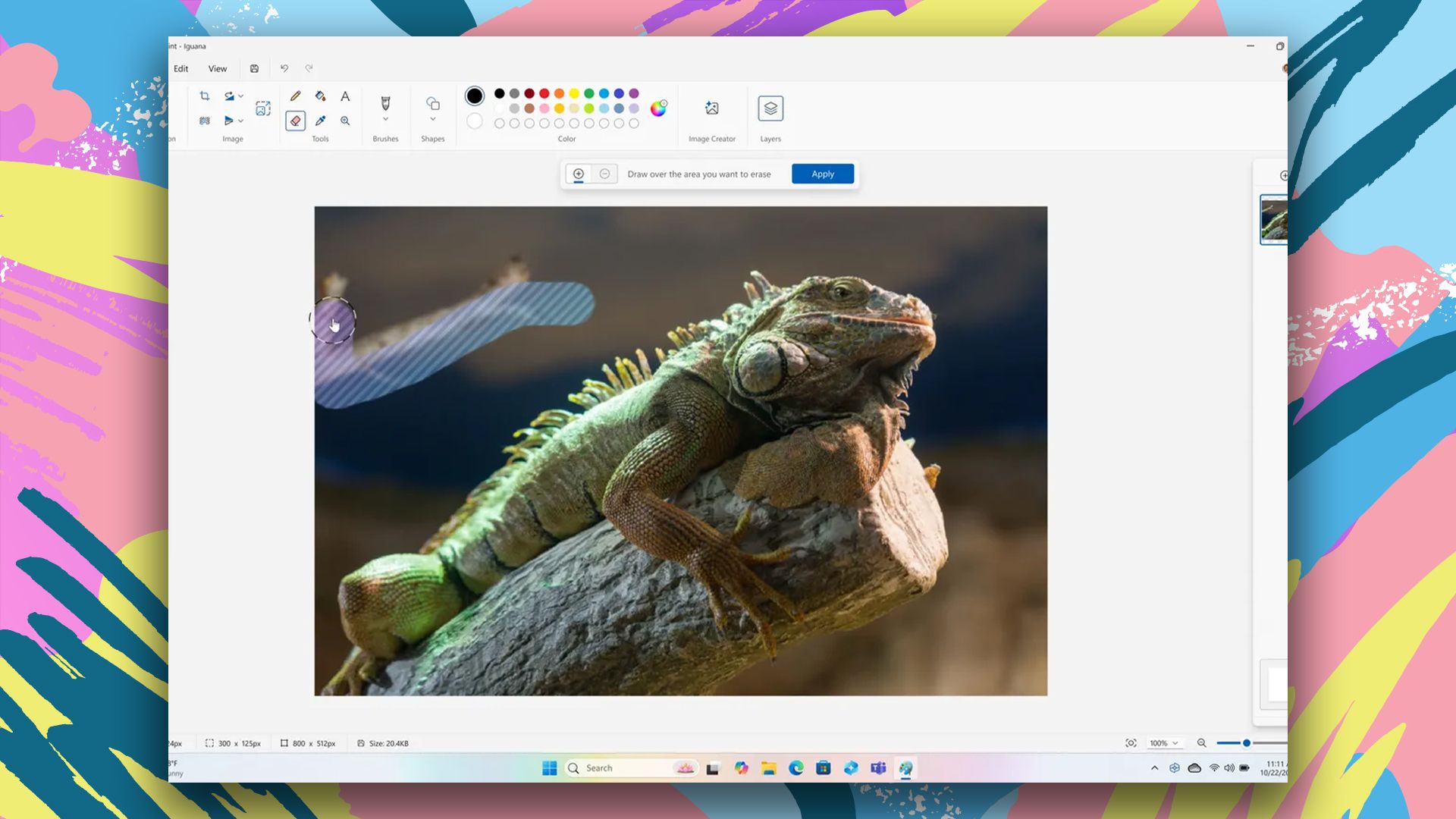The height and width of the screenshot is (819, 1456).
Task: Select the Eyedropper color picker tool
Action: (320, 121)
